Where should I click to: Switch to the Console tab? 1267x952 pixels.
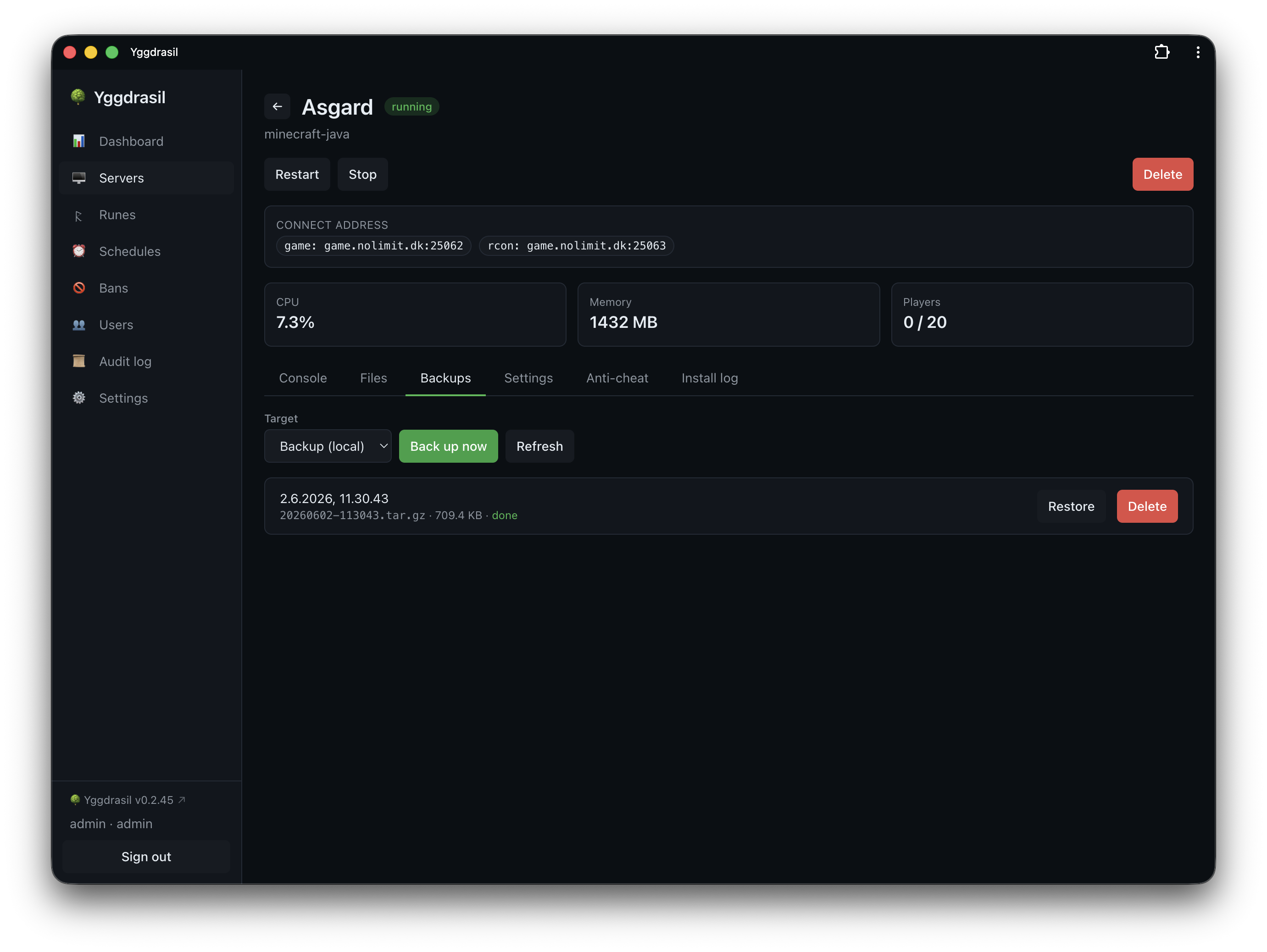coord(303,378)
